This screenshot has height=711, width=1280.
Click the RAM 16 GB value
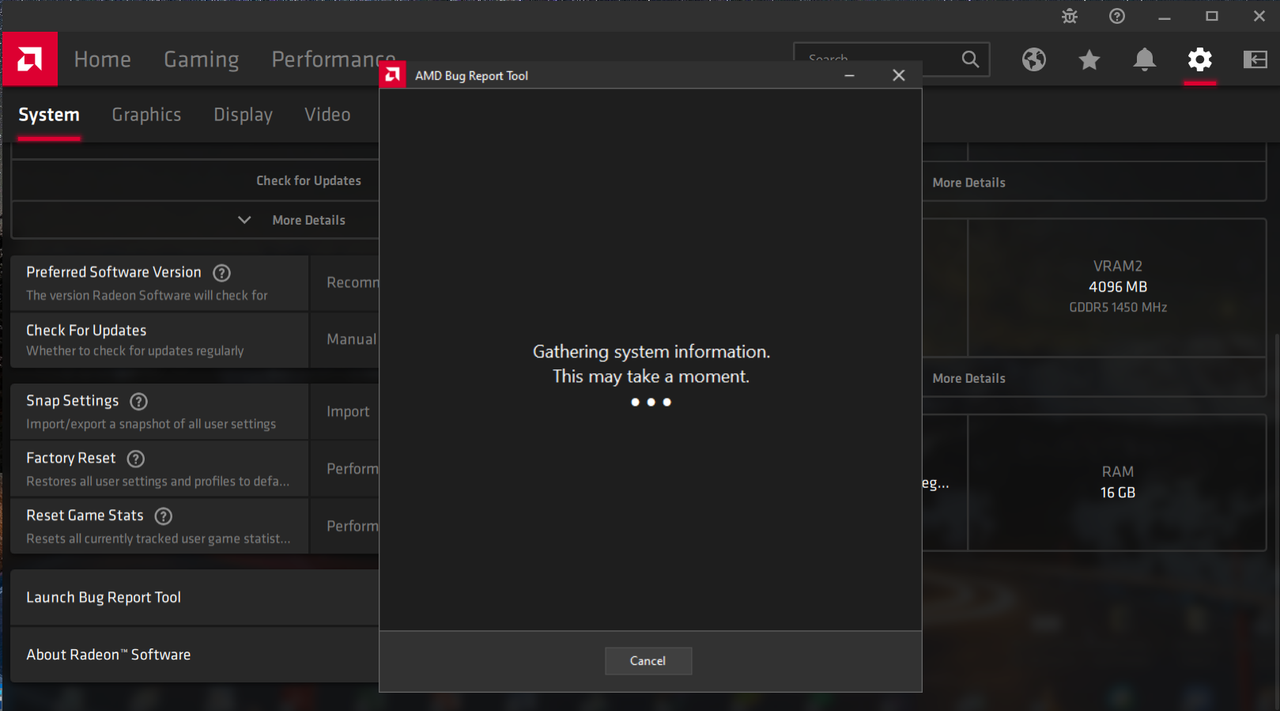(1118, 493)
